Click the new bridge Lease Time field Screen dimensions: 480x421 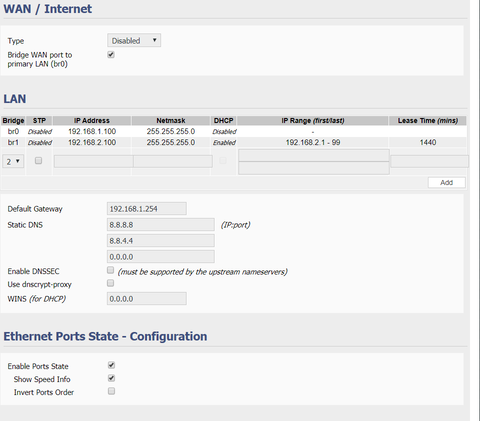(430, 161)
